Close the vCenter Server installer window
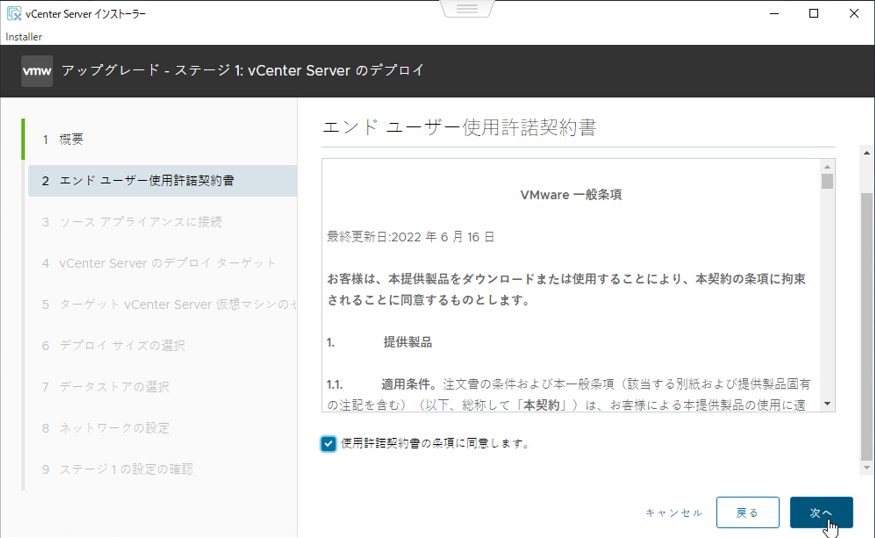The width and height of the screenshot is (875, 538). pyautogui.click(x=854, y=13)
